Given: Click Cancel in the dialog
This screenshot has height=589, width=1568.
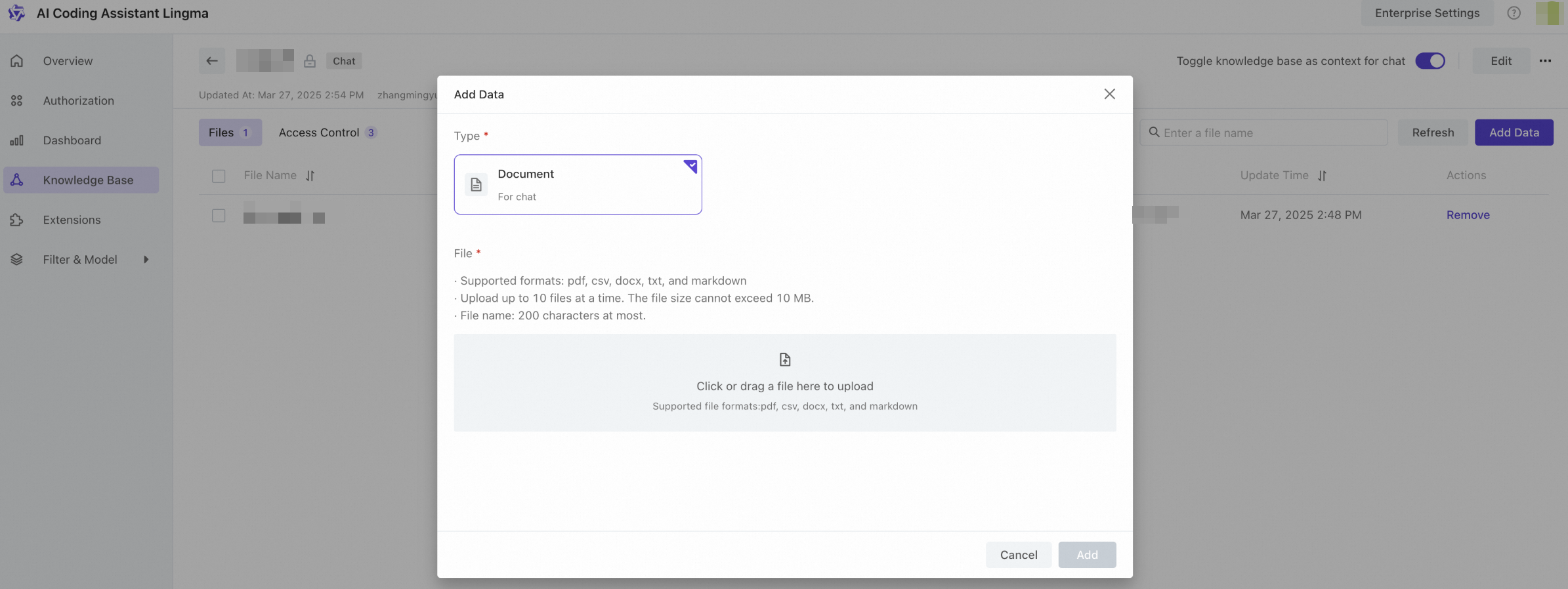Looking at the screenshot, I should 1019,555.
